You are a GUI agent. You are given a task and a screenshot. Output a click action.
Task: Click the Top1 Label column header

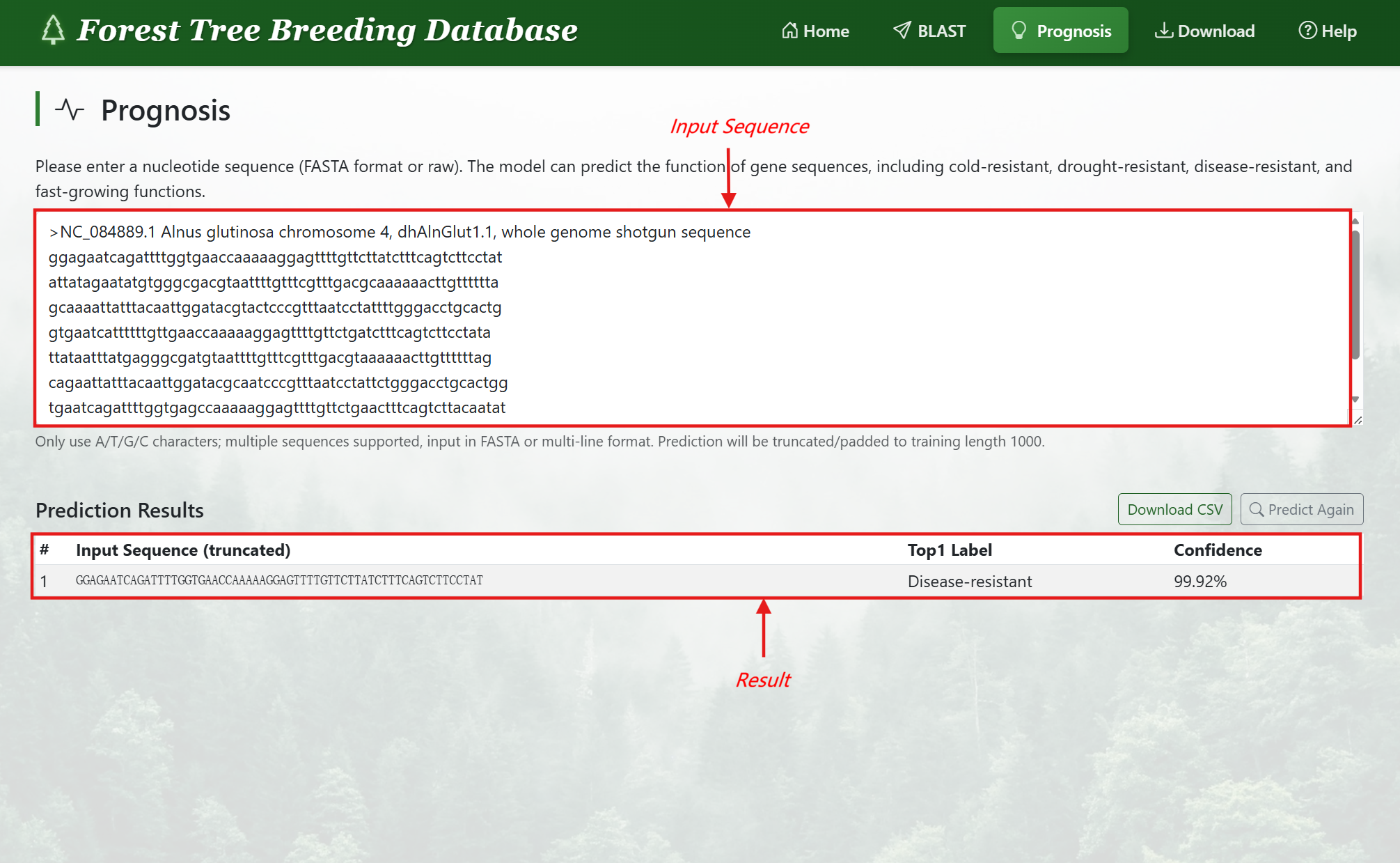(x=950, y=550)
